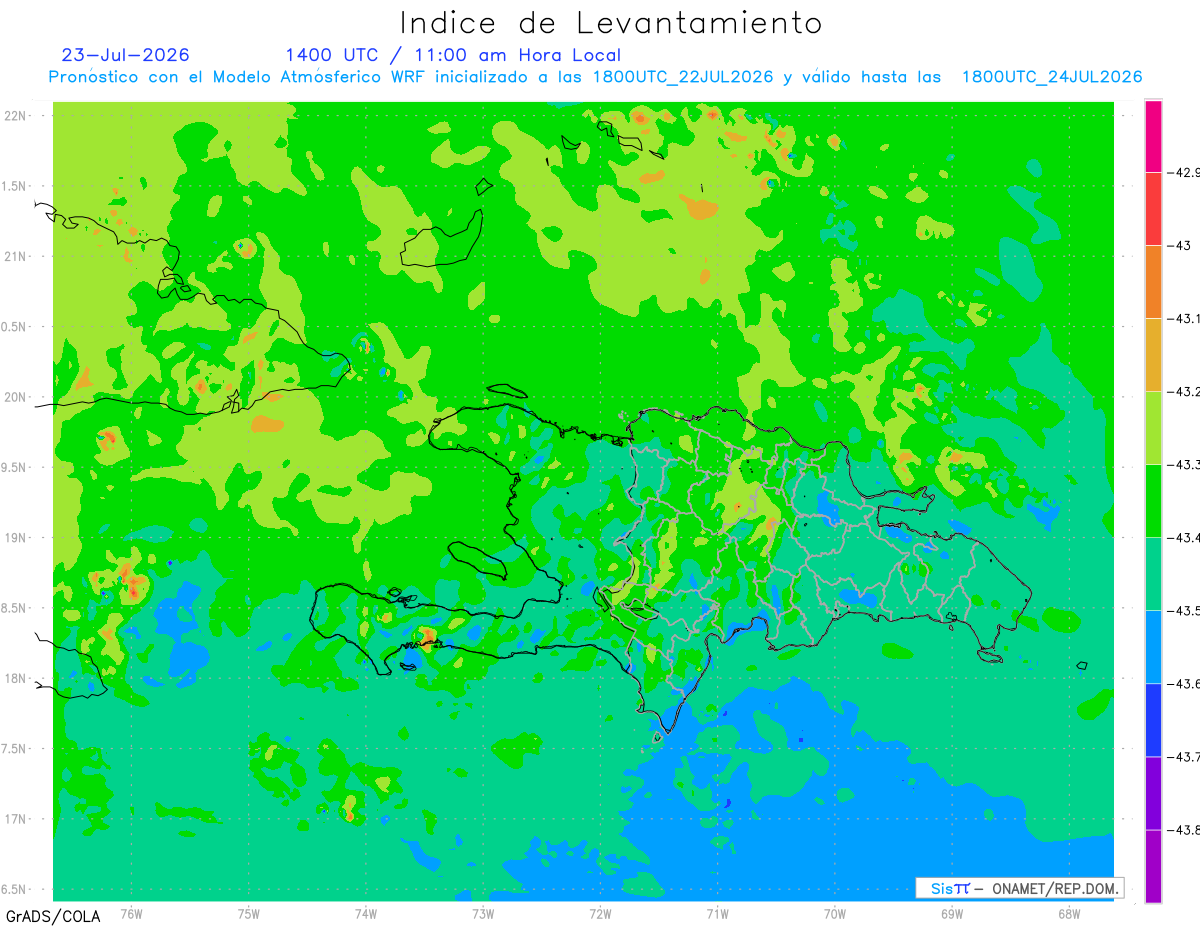This screenshot has height=927, width=1200.
Task: Click the 70W longitude label
Action: tap(835, 913)
